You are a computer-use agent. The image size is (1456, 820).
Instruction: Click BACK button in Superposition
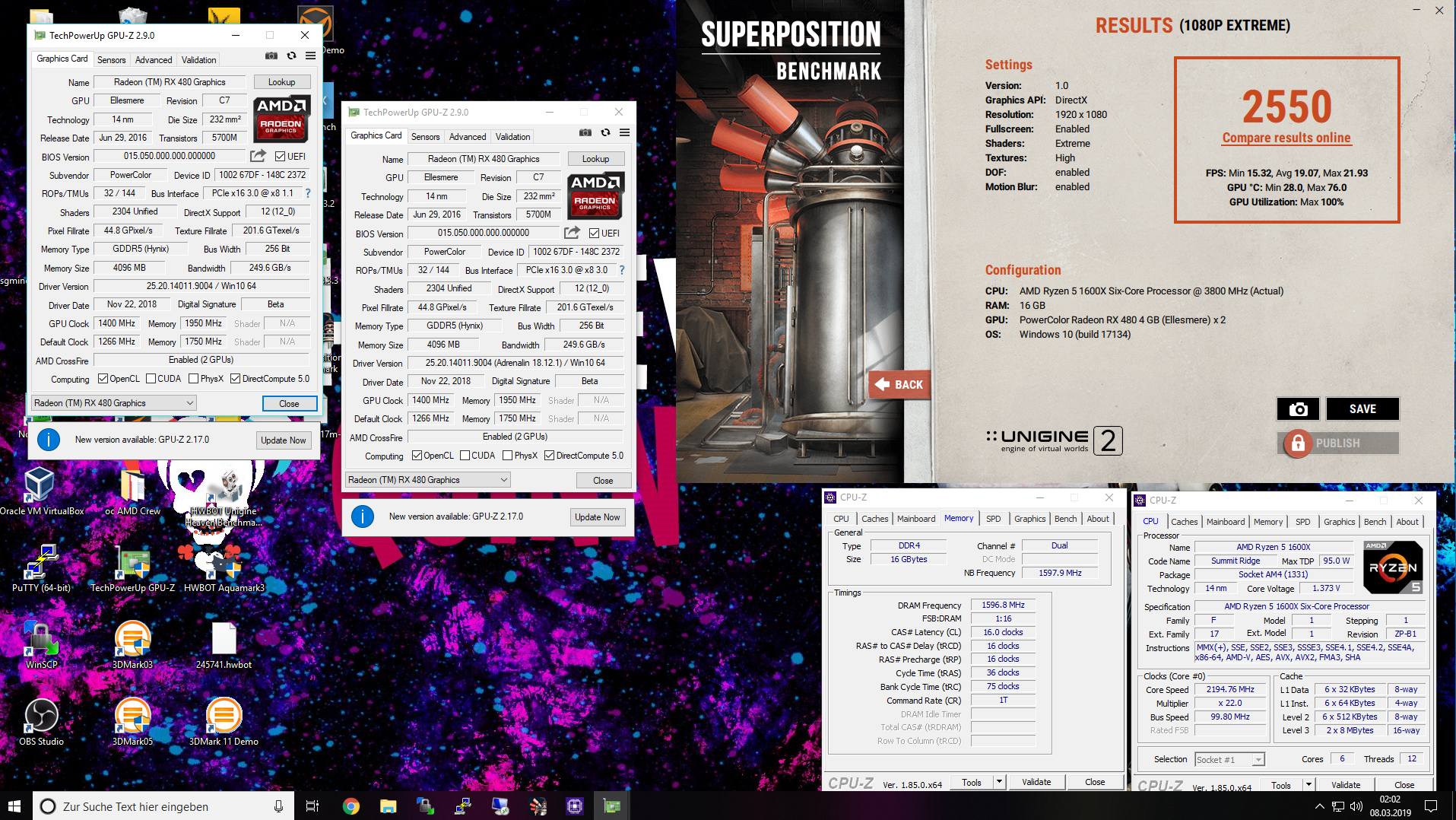[x=899, y=385]
